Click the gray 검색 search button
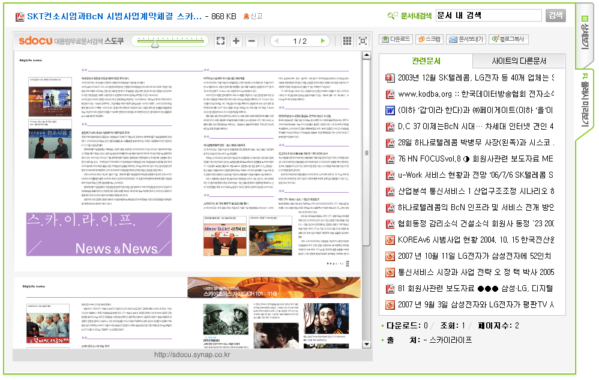Viewport: 599px width, 380px height. click(x=555, y=16)
